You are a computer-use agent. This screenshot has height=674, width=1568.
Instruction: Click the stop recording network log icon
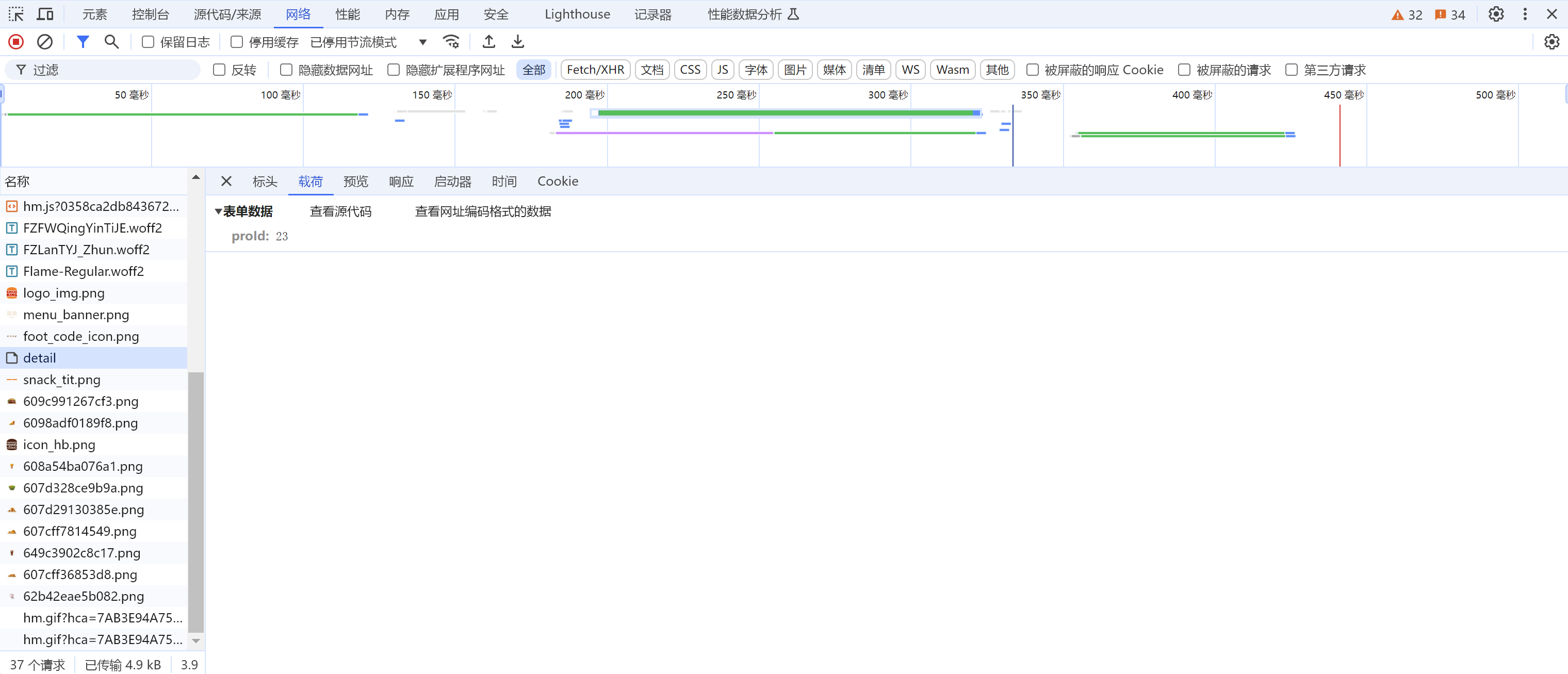tap(16, 42)
